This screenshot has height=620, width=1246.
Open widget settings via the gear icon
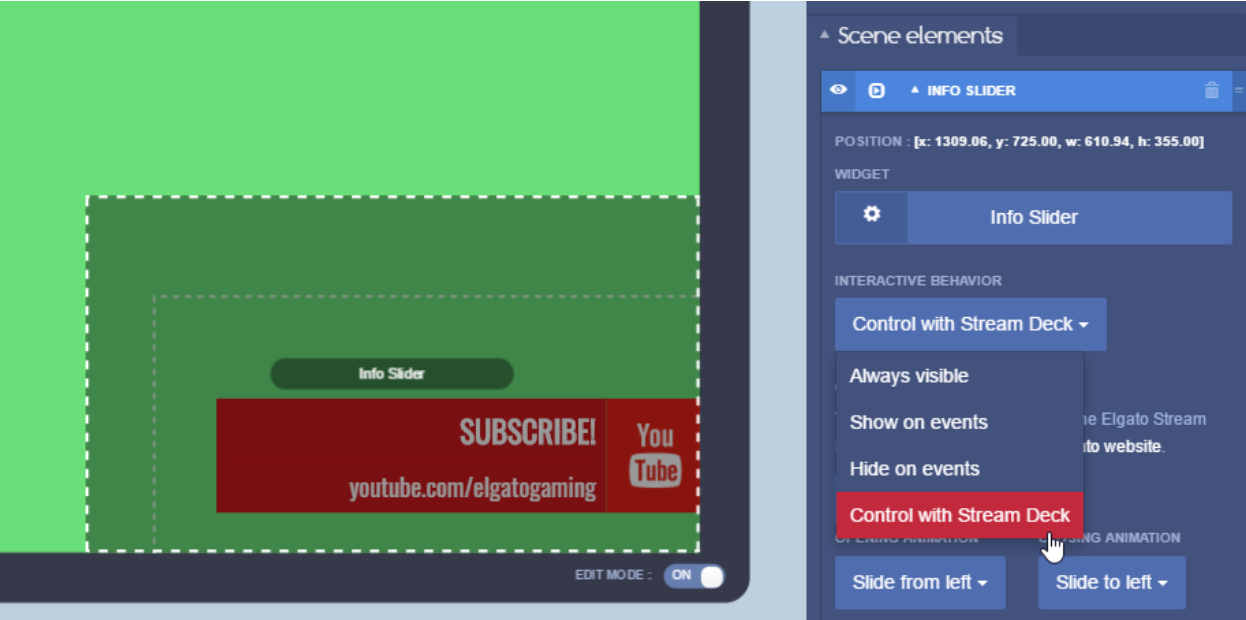(x=872, y=217)
